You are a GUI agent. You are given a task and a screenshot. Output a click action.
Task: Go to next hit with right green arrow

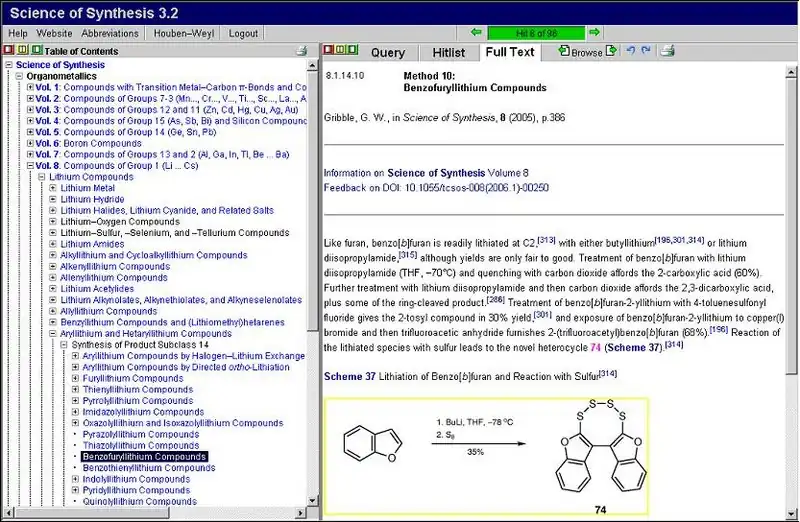click(594, 33)
